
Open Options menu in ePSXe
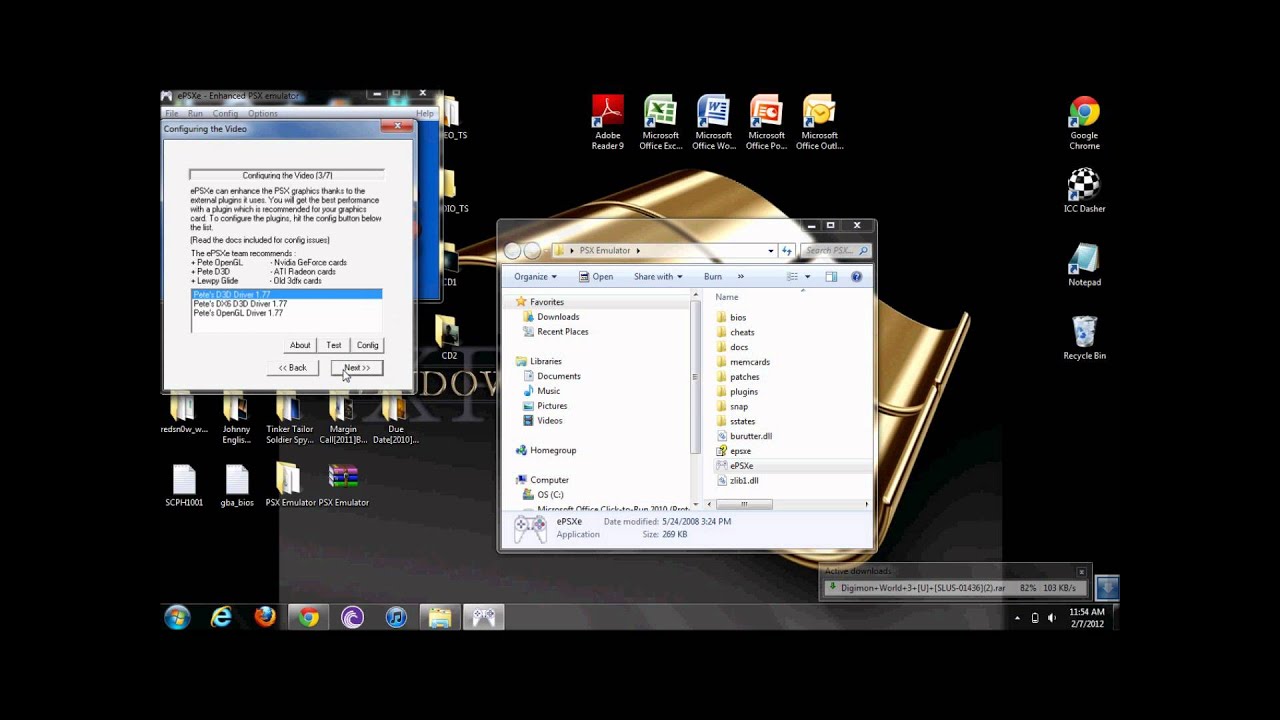pyautogui.click(x=263, y=114)
